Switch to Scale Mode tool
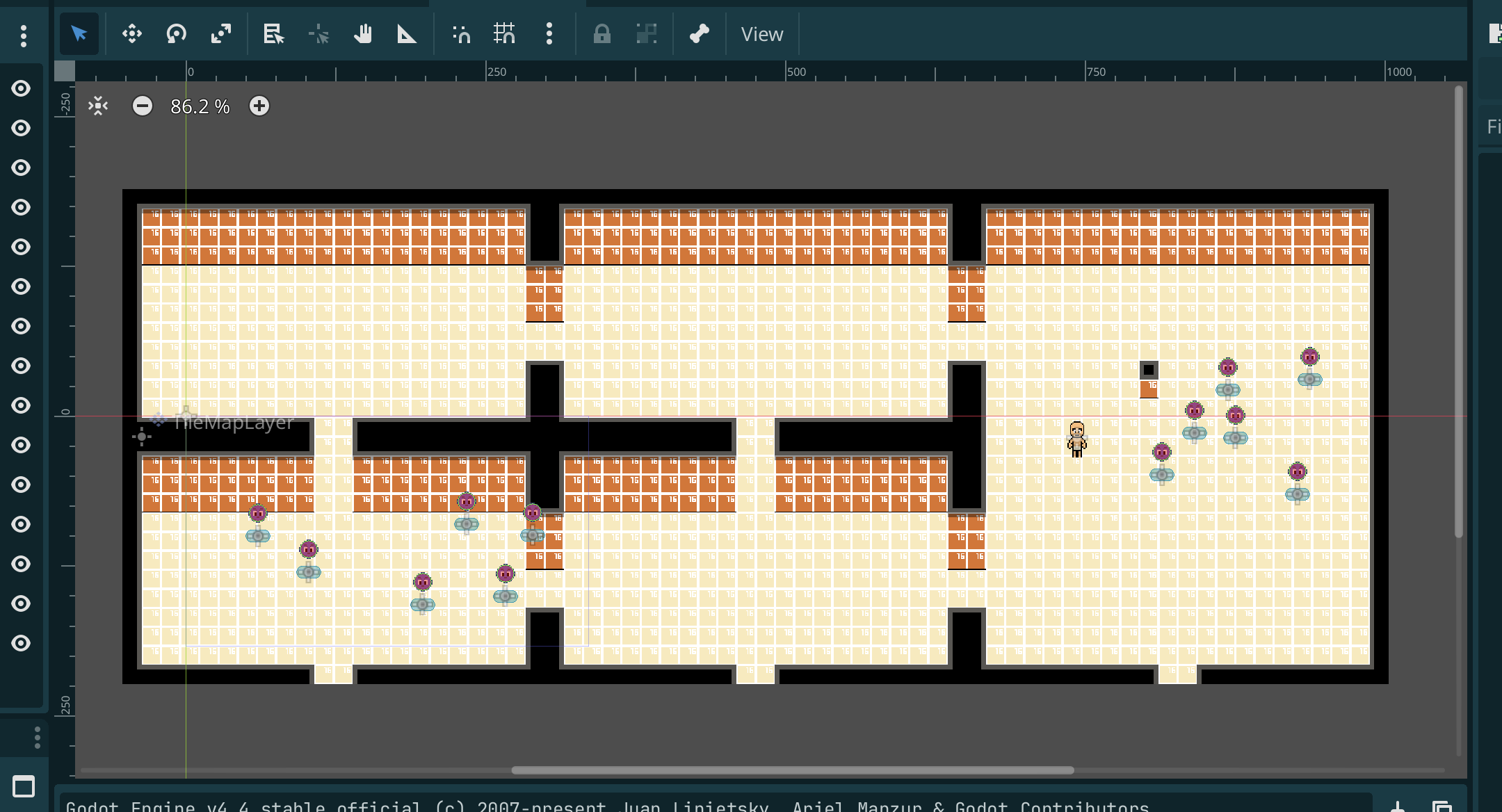 click(x=221, y=33)
